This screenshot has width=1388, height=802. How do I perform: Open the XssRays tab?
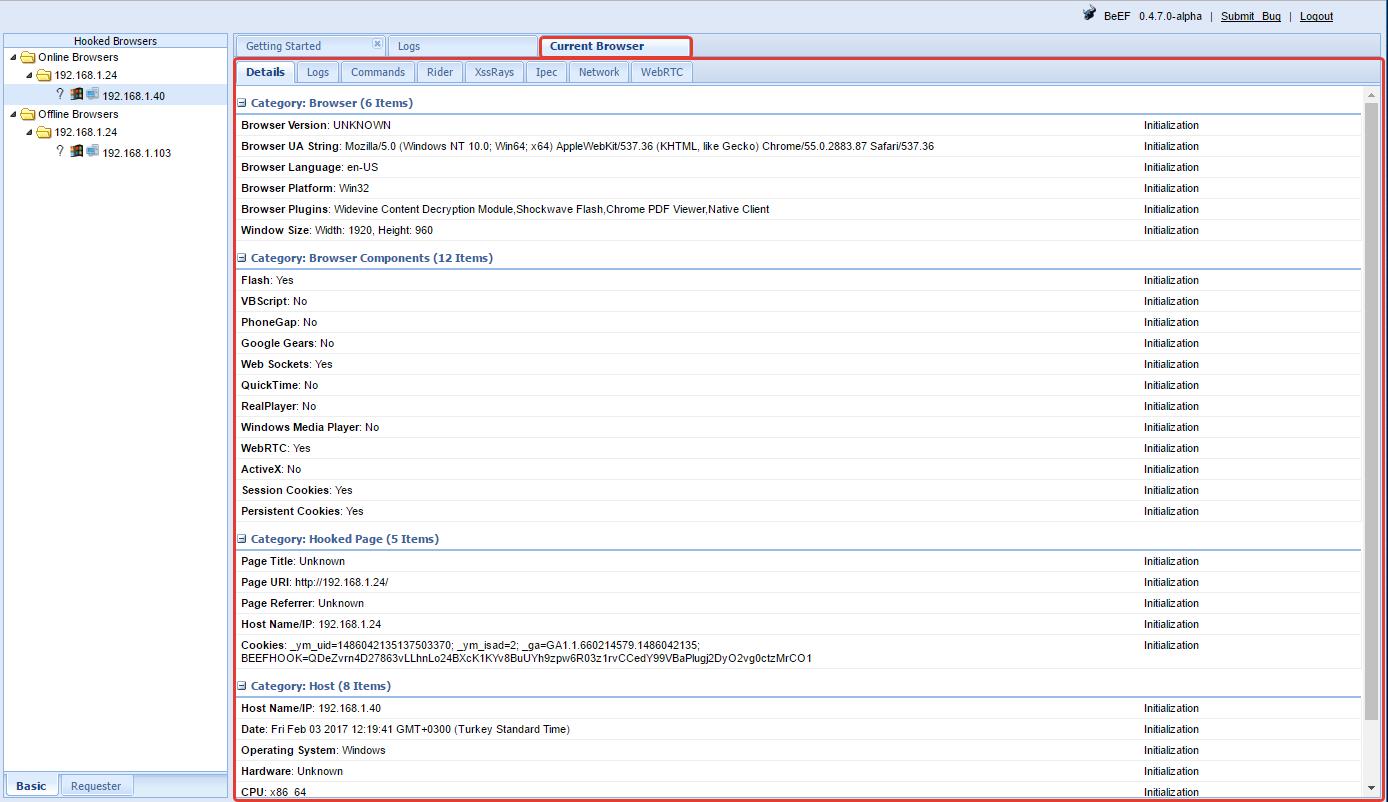coord(494,71)
